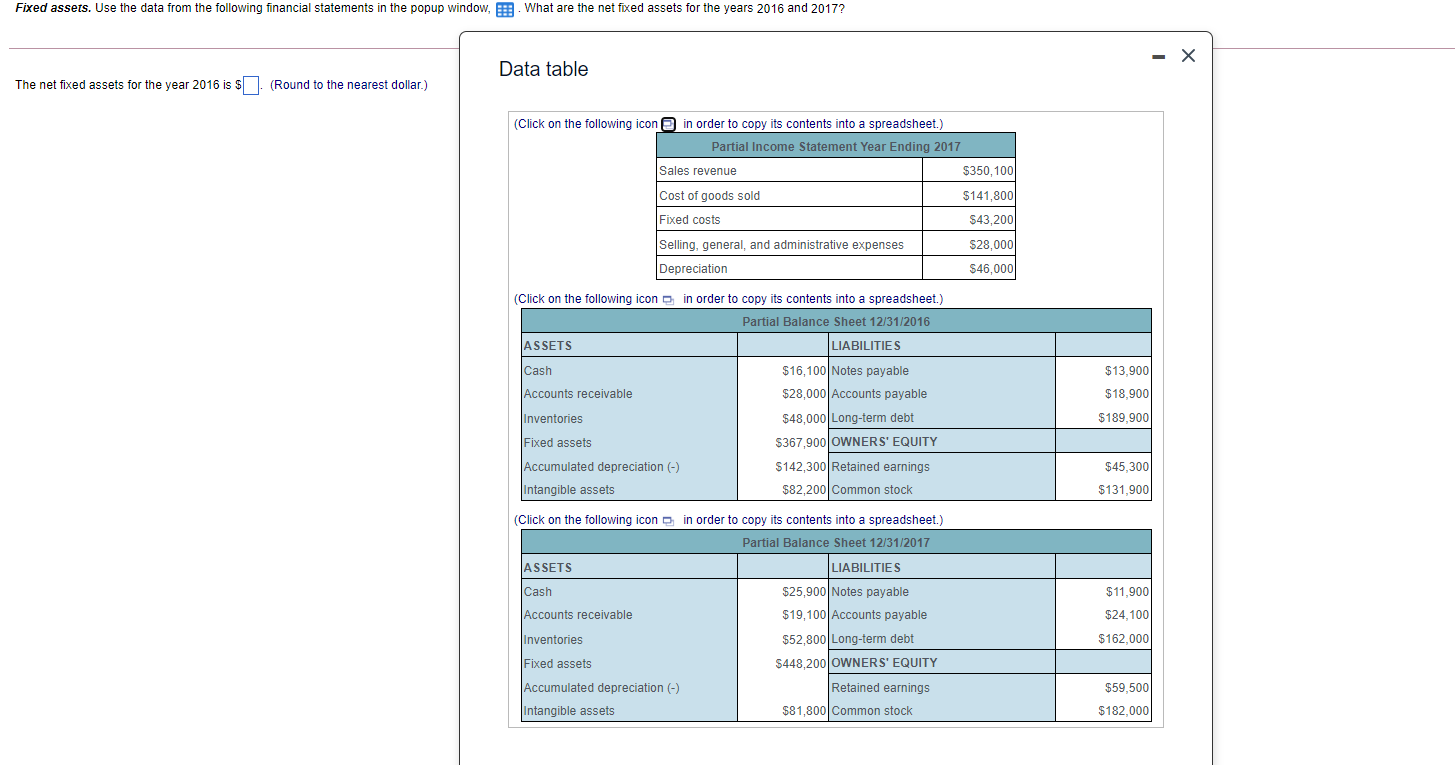Click the Fixed assets row in the 2016 table
The width and height of the screenshot is (1455, 765).
(557, 442)
